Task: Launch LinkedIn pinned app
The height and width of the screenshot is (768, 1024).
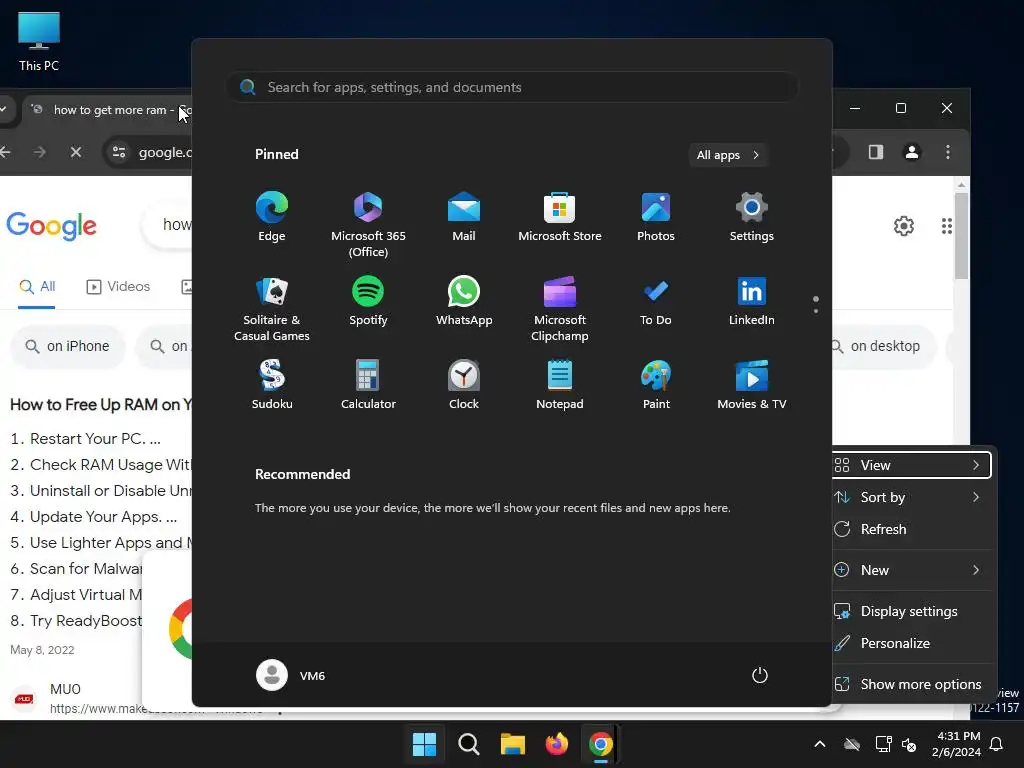Action: tap(752, 301)
